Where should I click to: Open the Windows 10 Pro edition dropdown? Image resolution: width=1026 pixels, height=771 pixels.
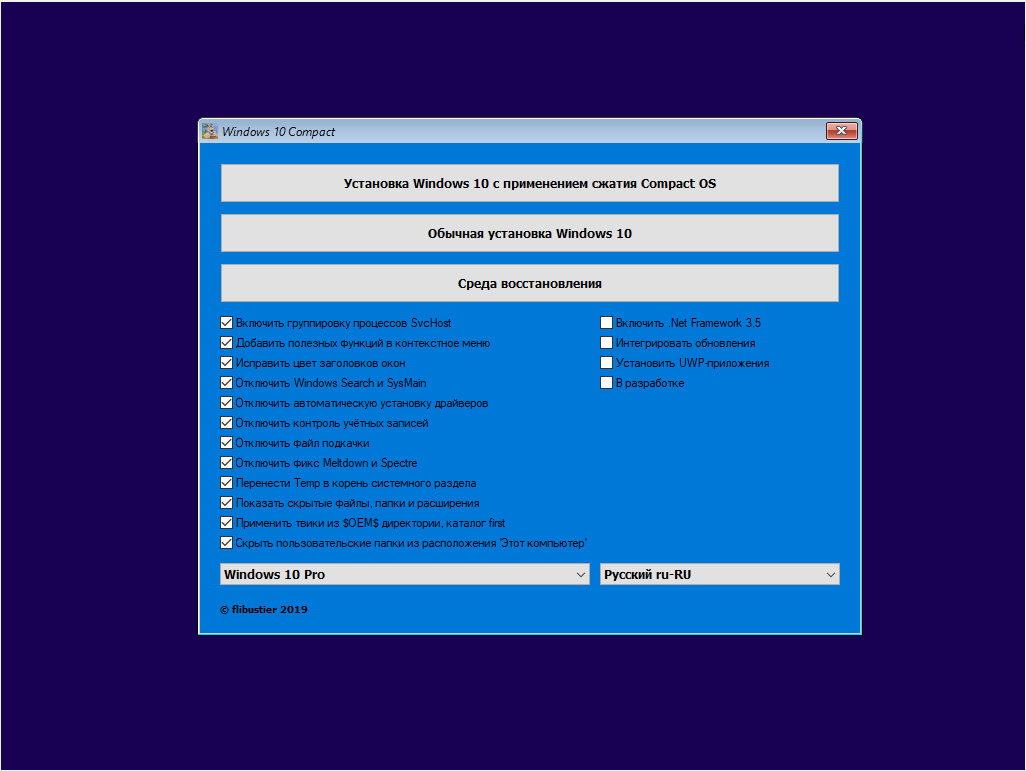[x=404, y=575]
